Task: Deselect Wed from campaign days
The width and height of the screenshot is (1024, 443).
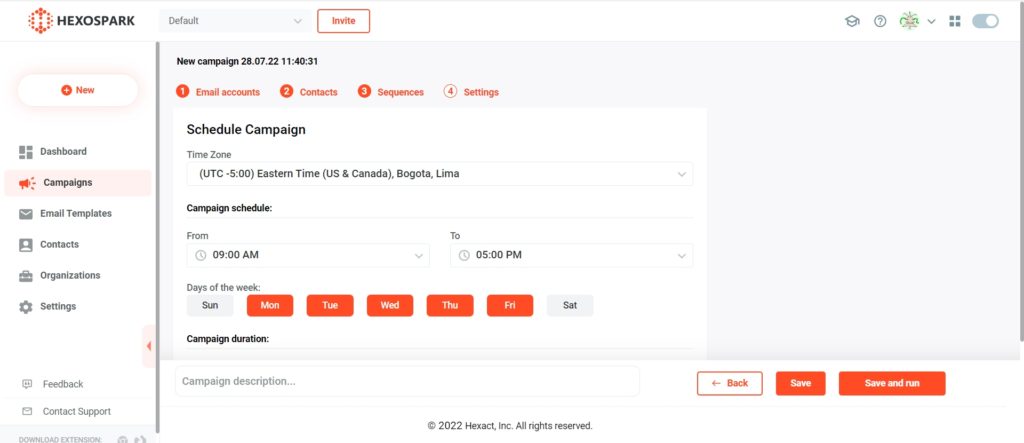Action: pyautogui.click(x=390, y=305)
